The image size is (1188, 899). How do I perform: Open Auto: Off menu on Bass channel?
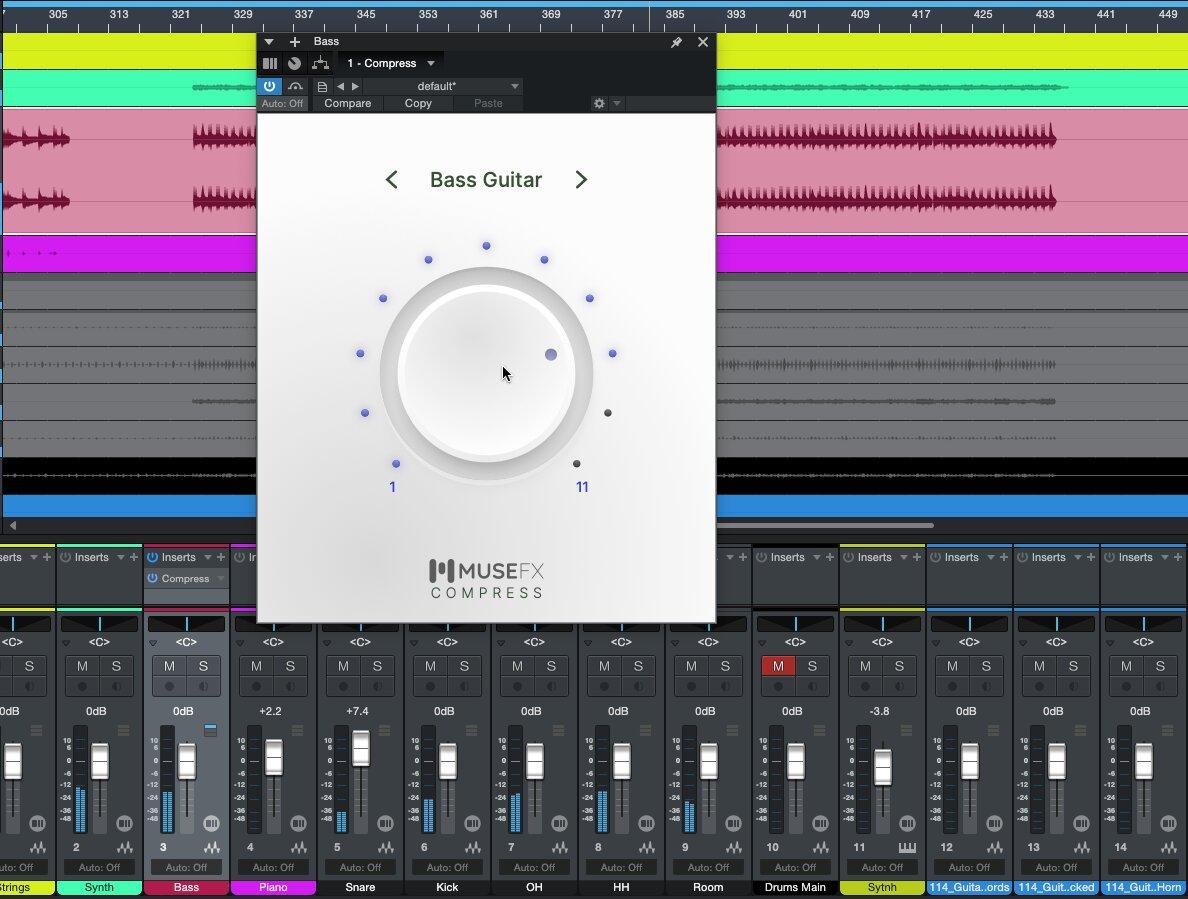pos(186,867)
